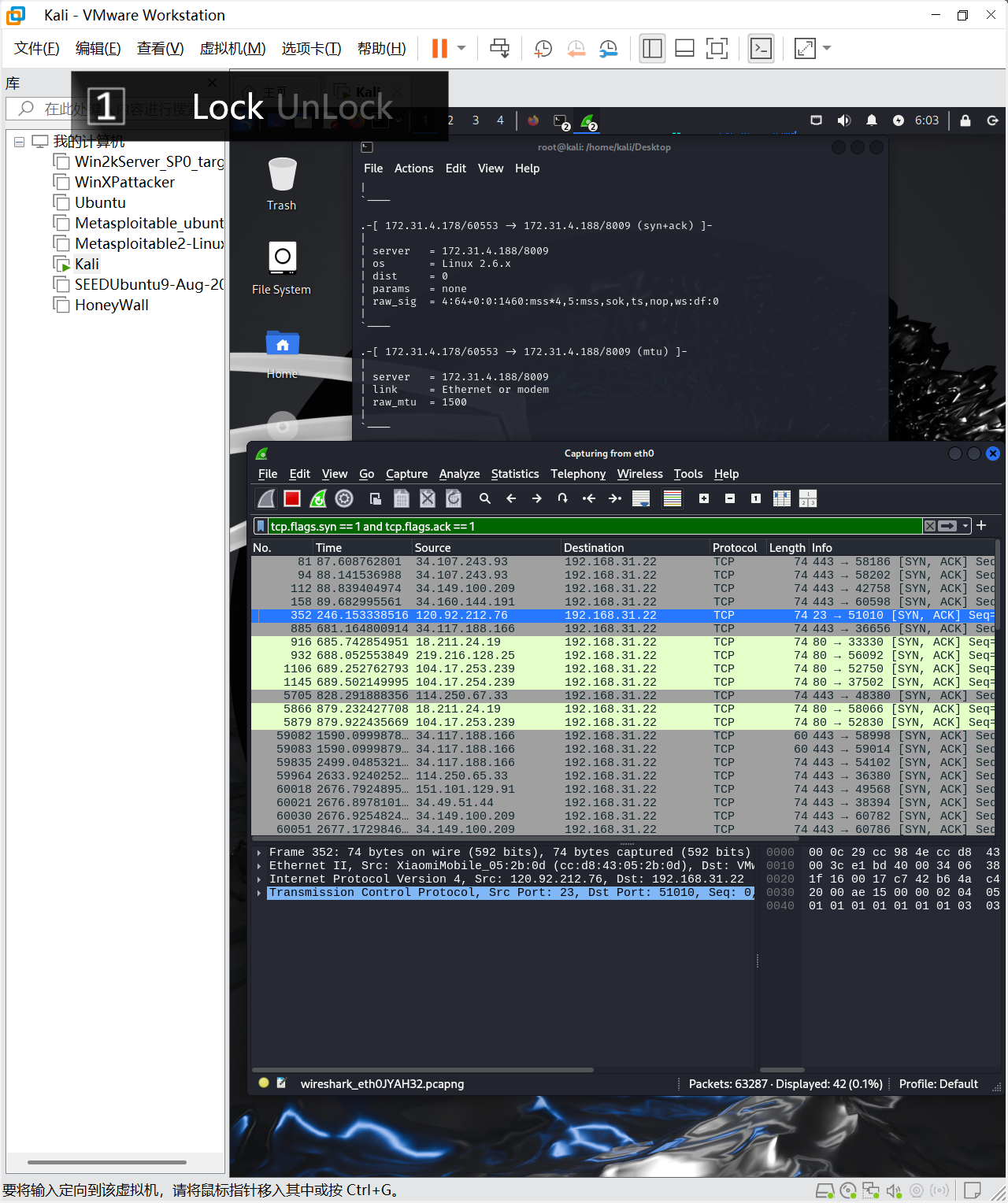The width and height of the screenshot is (1008, 1203).
Task: Open Firefox from the Kali panel
Action: tap(533, 120)
